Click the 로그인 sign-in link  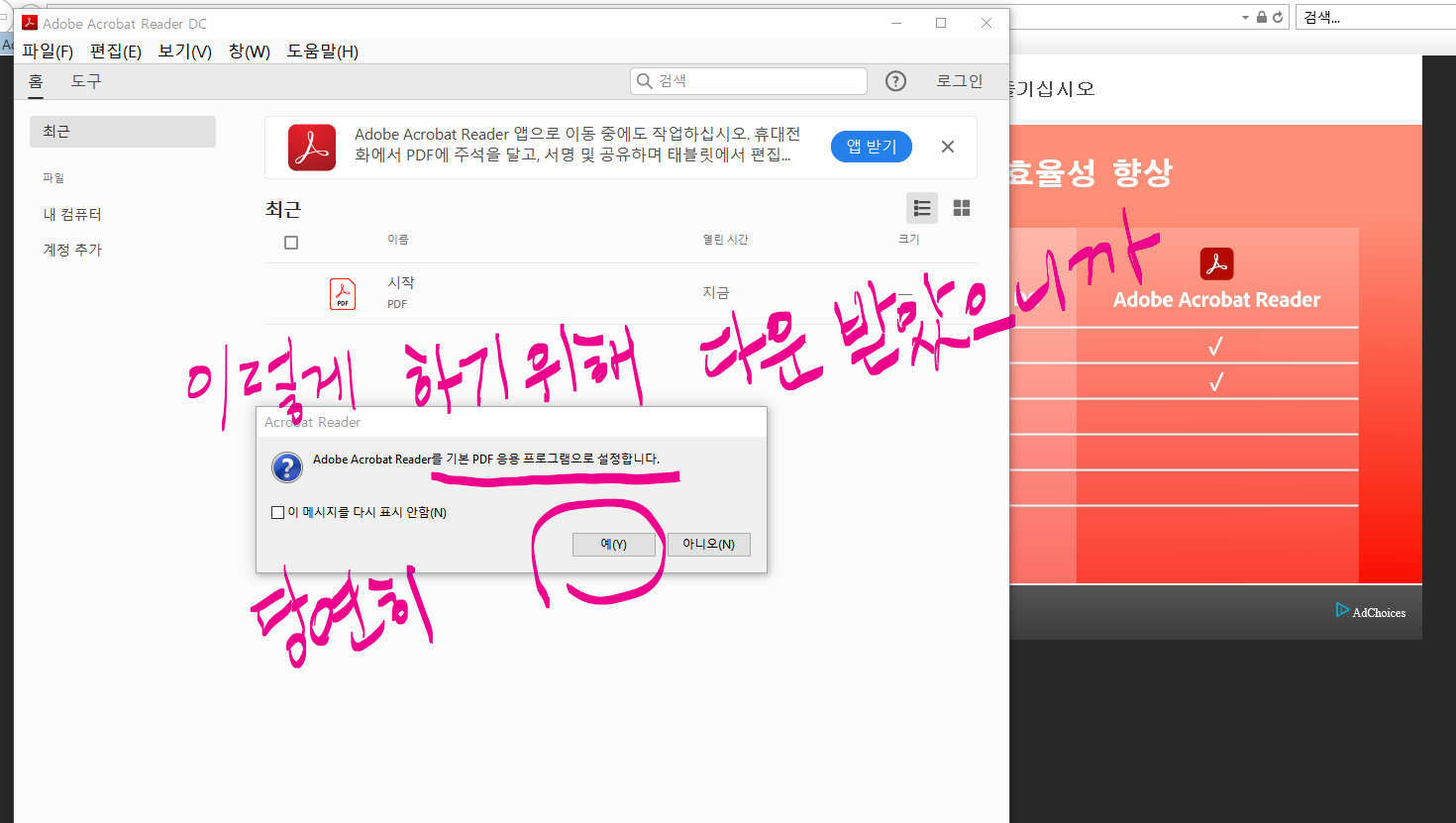[960, 81]
